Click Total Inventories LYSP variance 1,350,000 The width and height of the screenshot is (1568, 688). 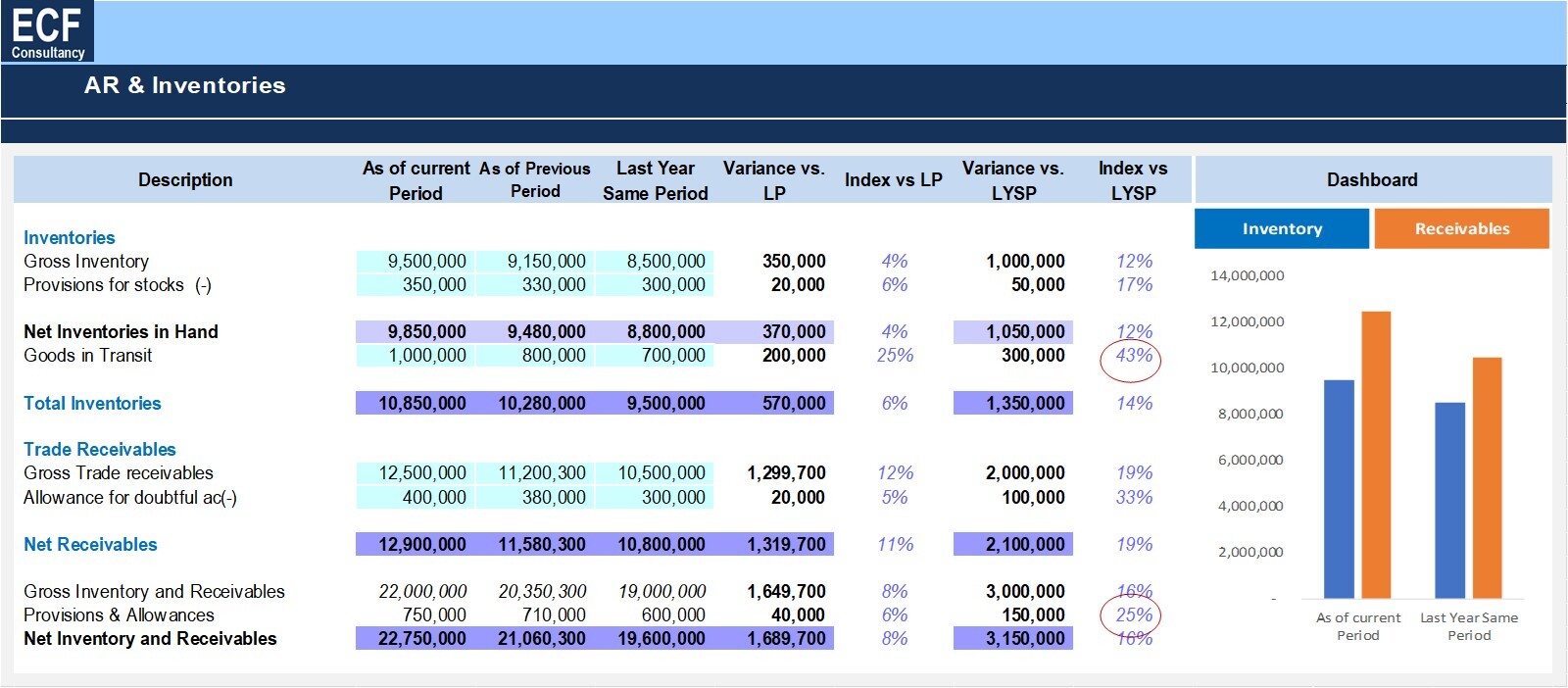point(1013,403)
